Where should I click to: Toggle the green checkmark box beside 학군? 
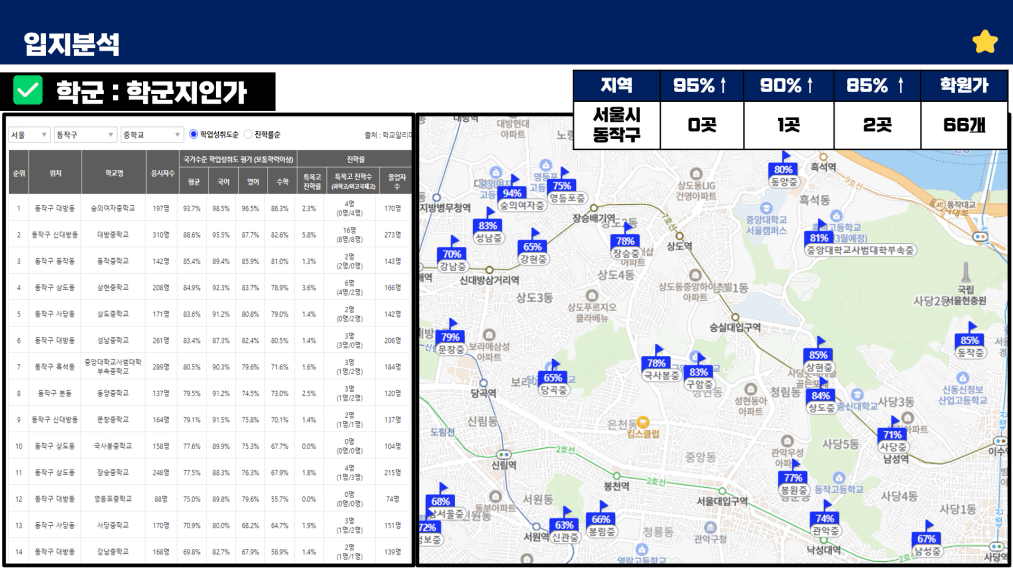(x=28, y=92)
